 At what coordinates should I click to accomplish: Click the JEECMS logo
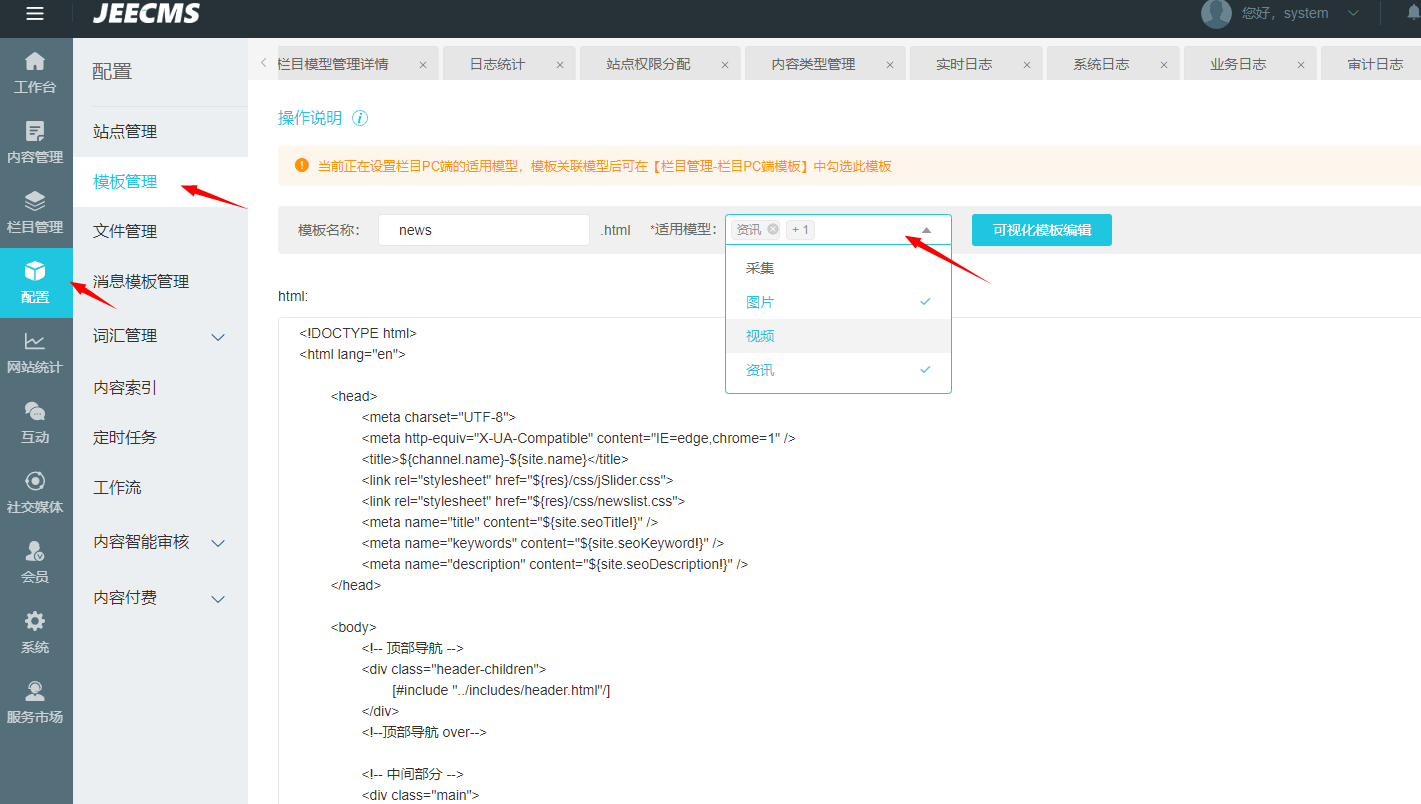click(x=146, y=13)
